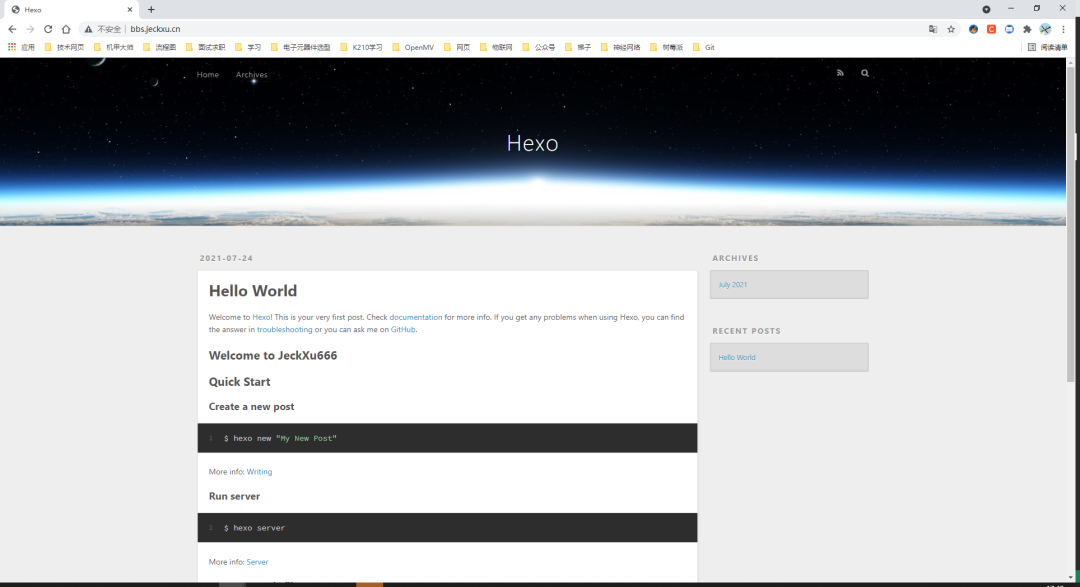This screenshot has height=587, width=1080.
Task: Open the 物联网 bookmark folder
Action: (496, 48)
